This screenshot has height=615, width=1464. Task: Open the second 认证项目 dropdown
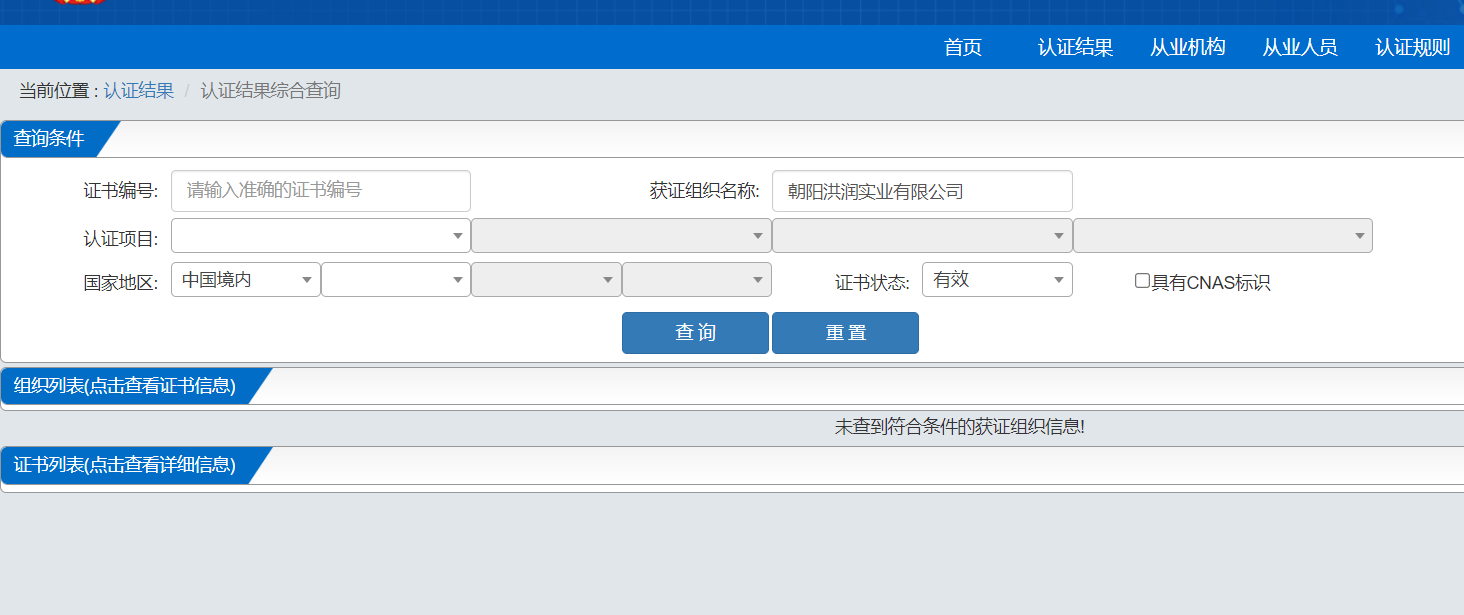pos(621,236)
